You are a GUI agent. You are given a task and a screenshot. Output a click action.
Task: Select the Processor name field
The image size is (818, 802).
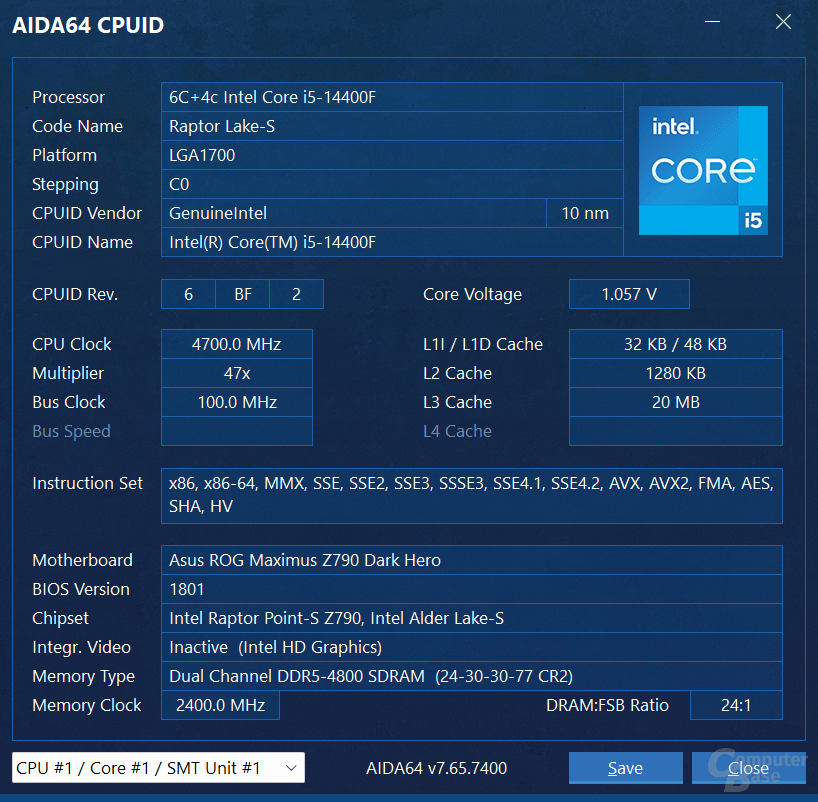pyautogui.click(x=393, y=97)
